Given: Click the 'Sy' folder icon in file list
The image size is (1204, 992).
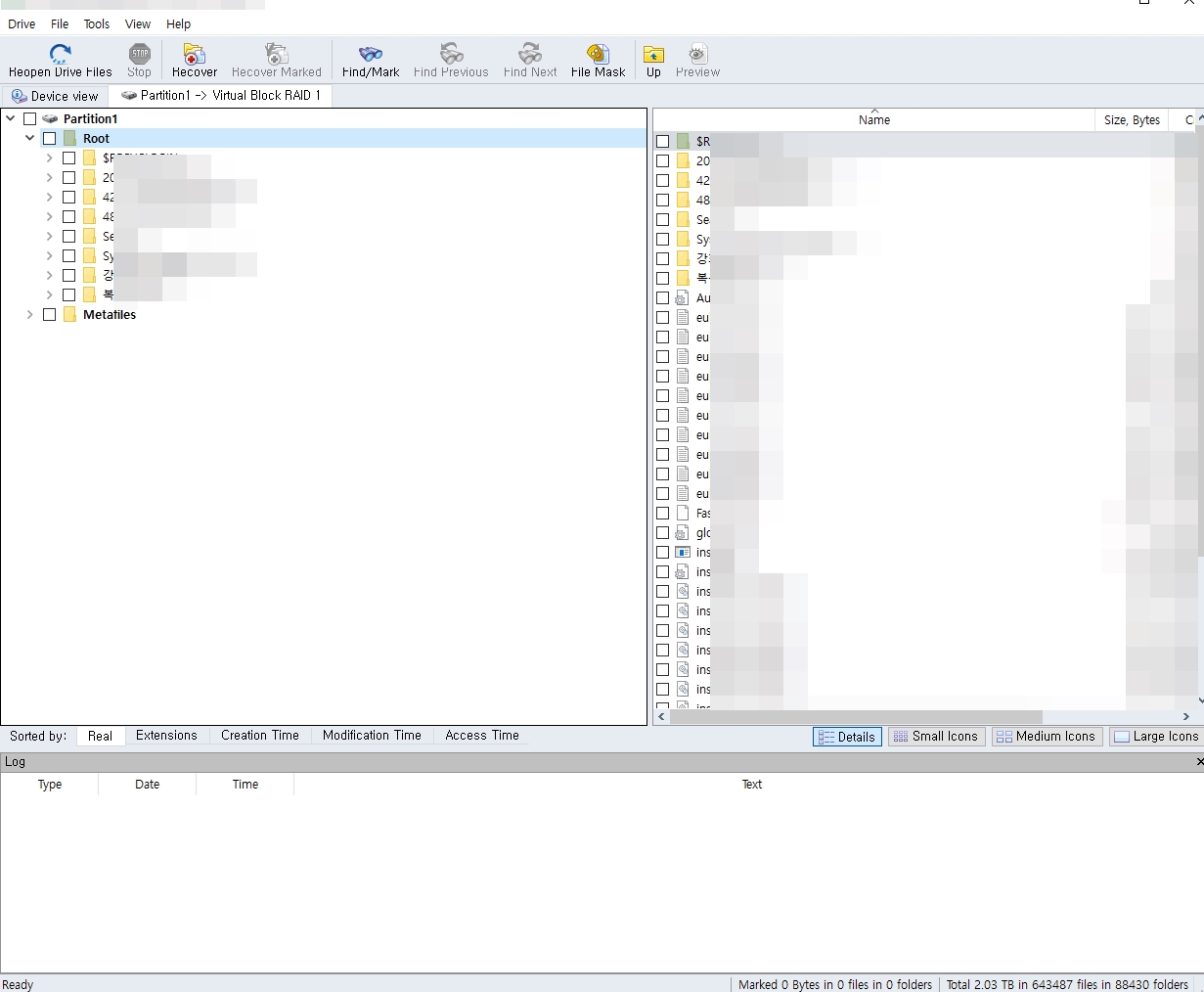Looking at the screenshot, I should point(683,239).
